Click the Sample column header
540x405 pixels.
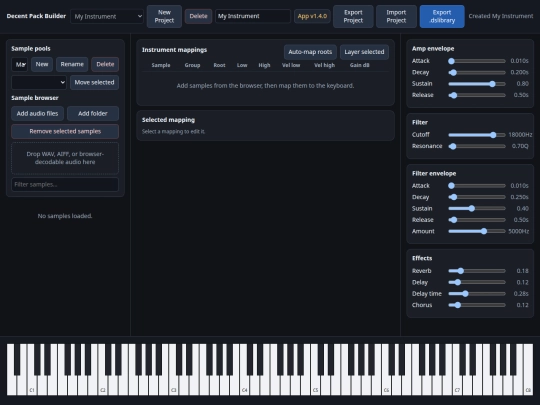click(161, 65)
